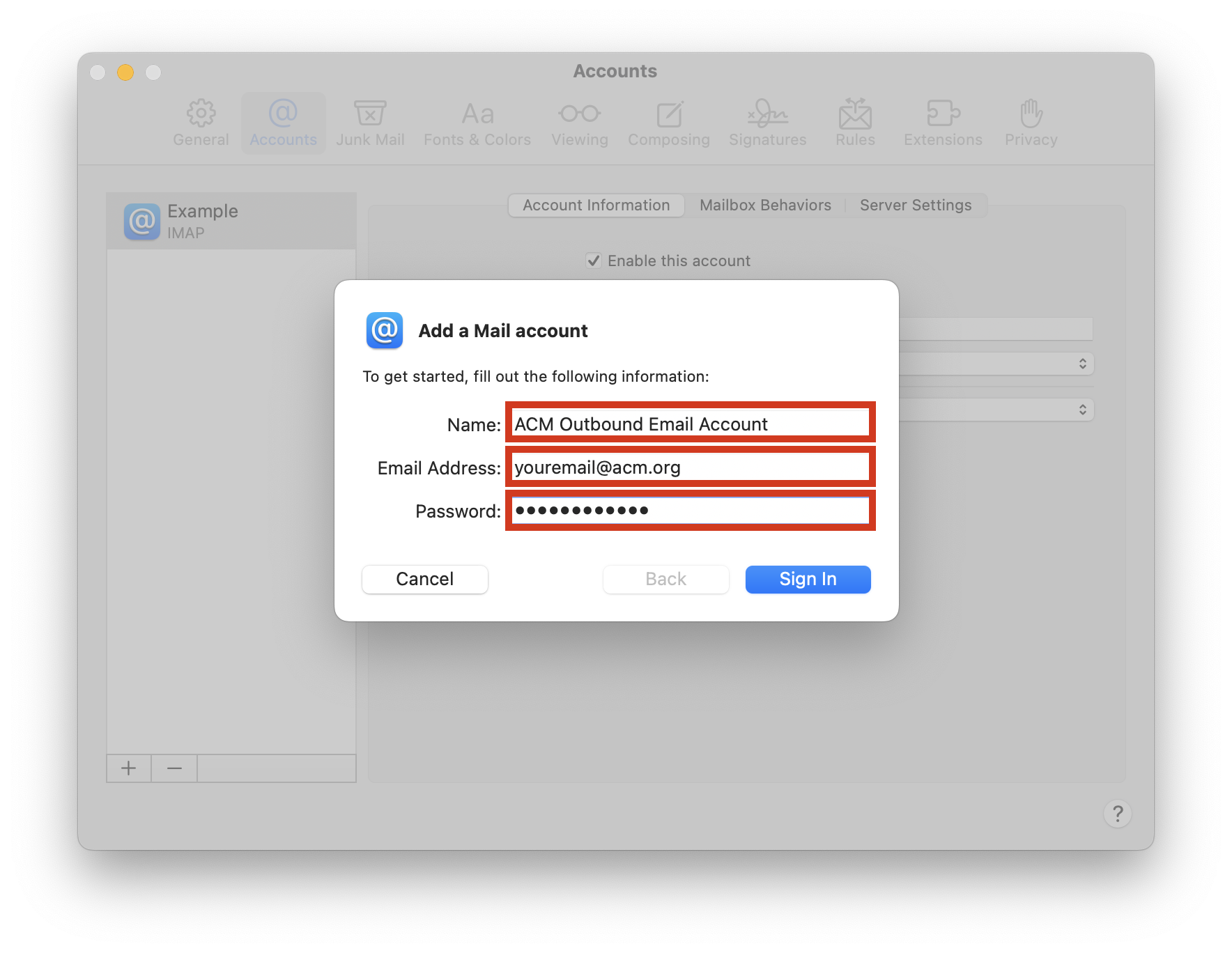Open the lower dropdown behind the dialog
The width and height of the screenshot is (1232, 953).
[996, 410]
